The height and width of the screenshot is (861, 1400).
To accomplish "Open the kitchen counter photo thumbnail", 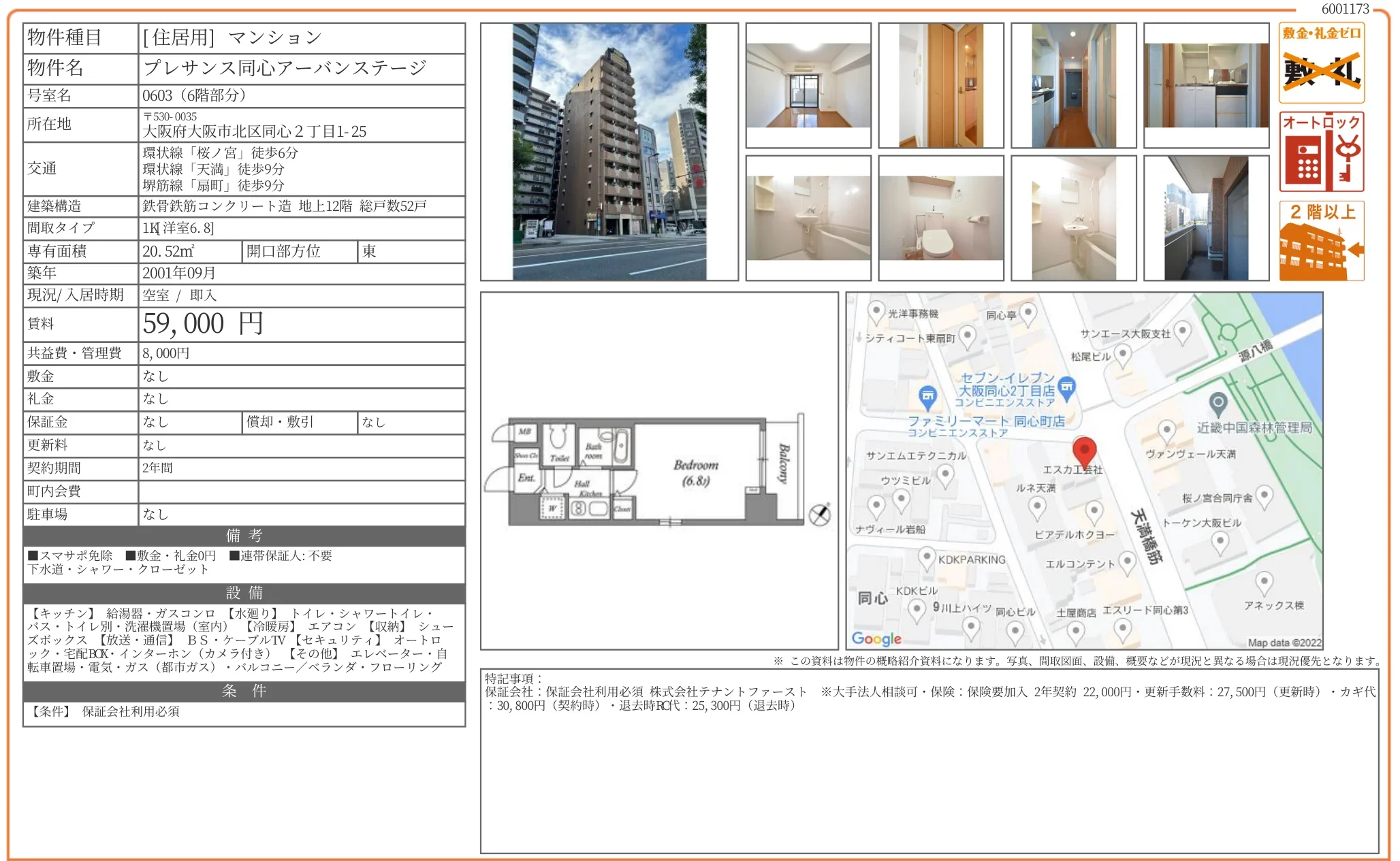I will 1206,85.
